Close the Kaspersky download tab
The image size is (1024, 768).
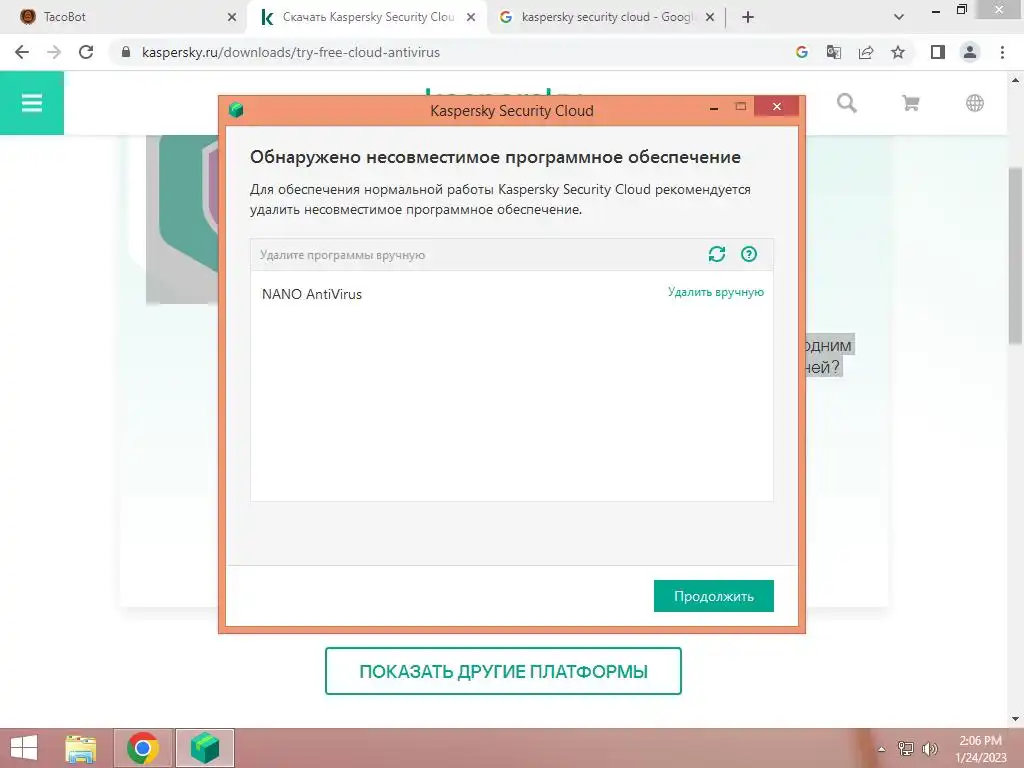tap(471, 17)
